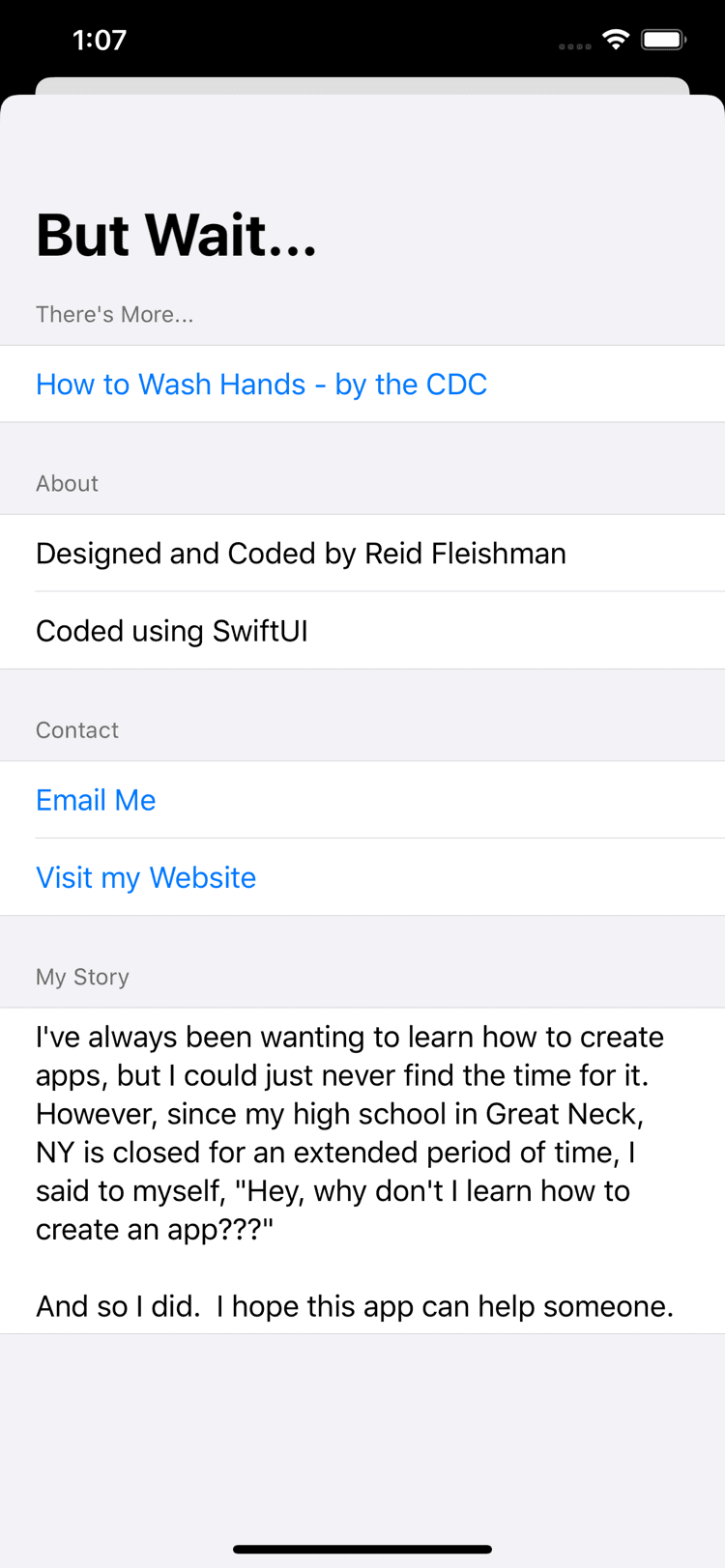Tap the story paragraph about Great Neck
Screen dimensions: 725x1568
pyautogui.click(x=348, y=1132)
